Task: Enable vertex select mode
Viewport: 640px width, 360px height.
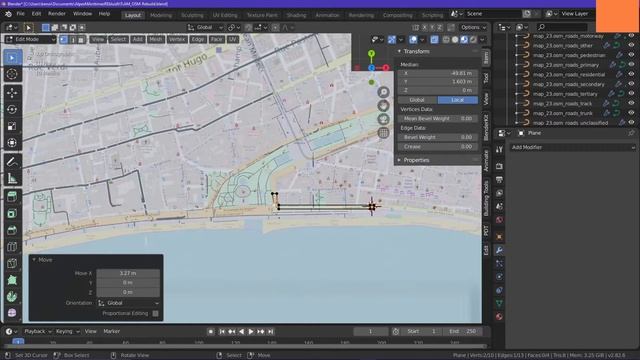Action: (64, 40)
